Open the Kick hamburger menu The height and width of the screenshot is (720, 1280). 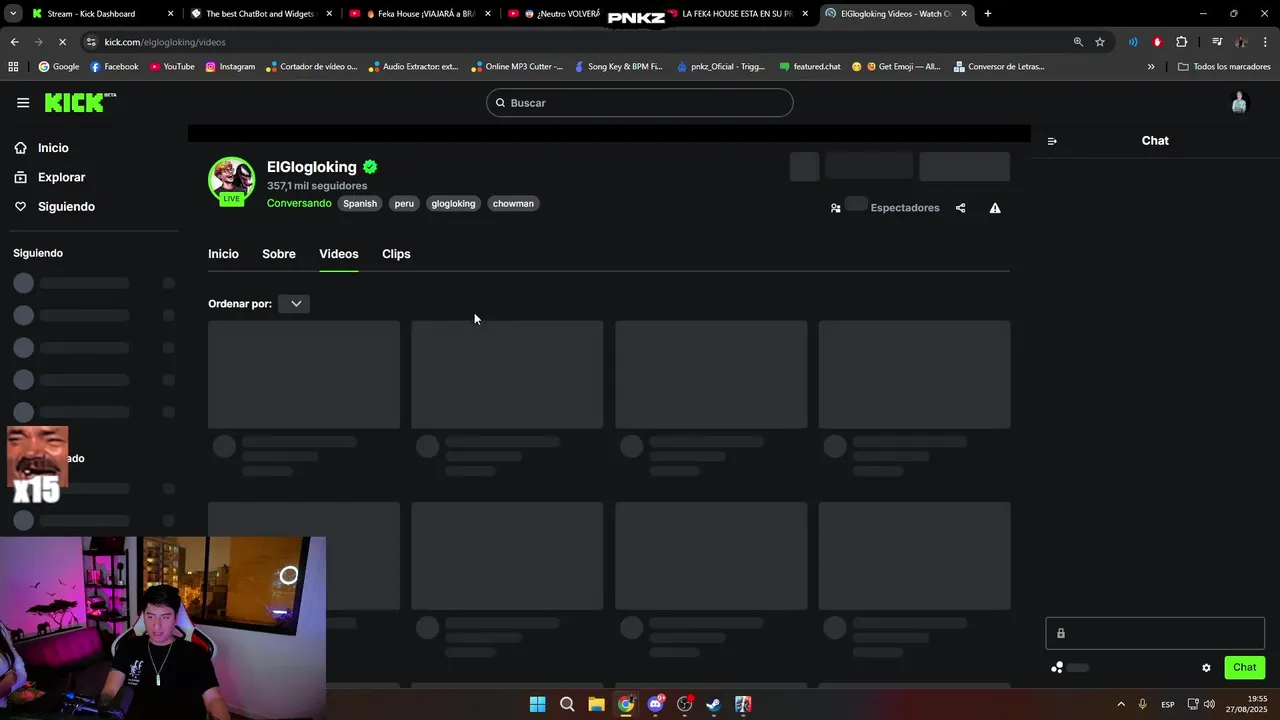(x=23, y=103)
